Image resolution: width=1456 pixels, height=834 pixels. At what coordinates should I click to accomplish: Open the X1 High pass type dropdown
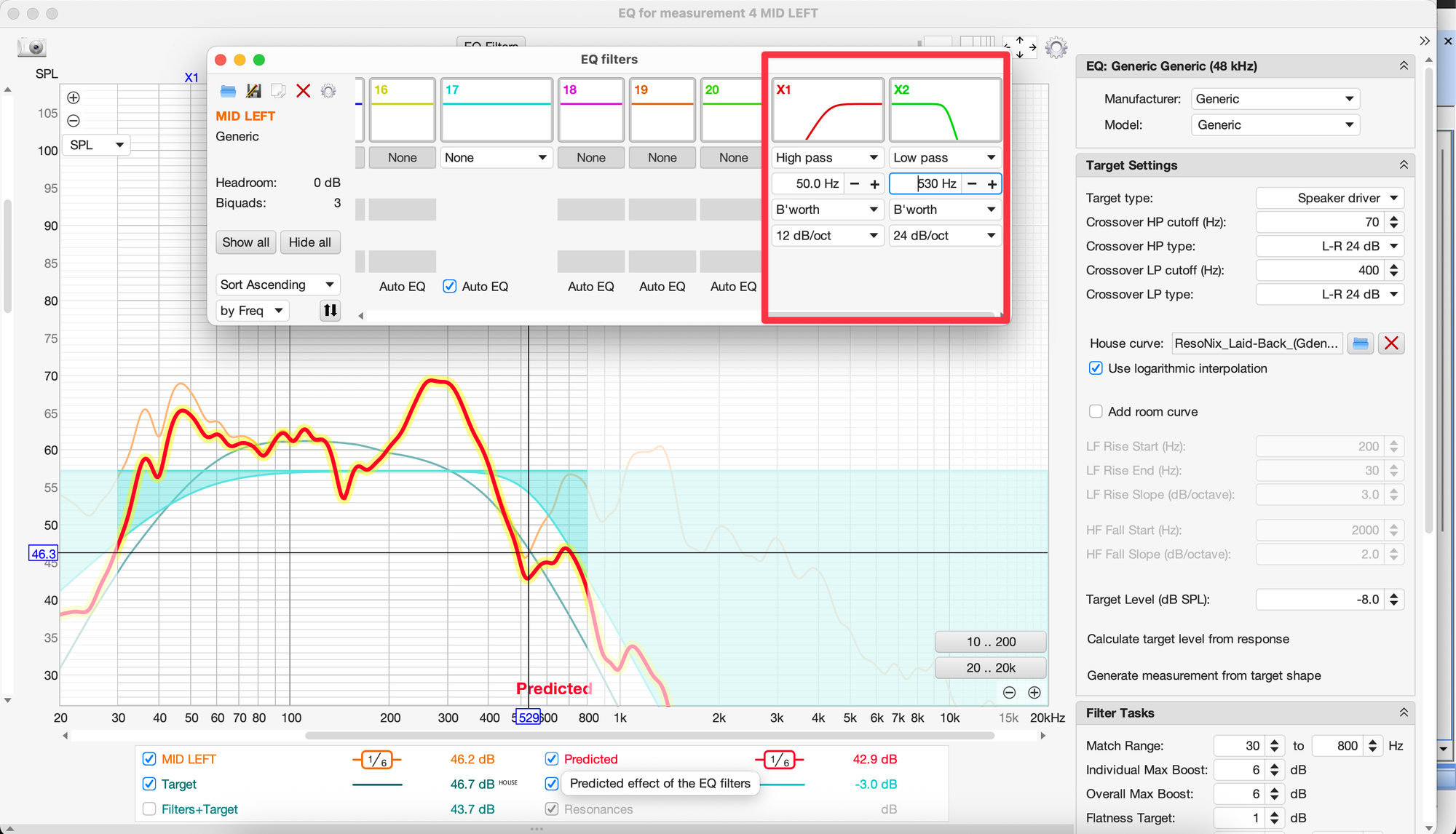point(827,158)
